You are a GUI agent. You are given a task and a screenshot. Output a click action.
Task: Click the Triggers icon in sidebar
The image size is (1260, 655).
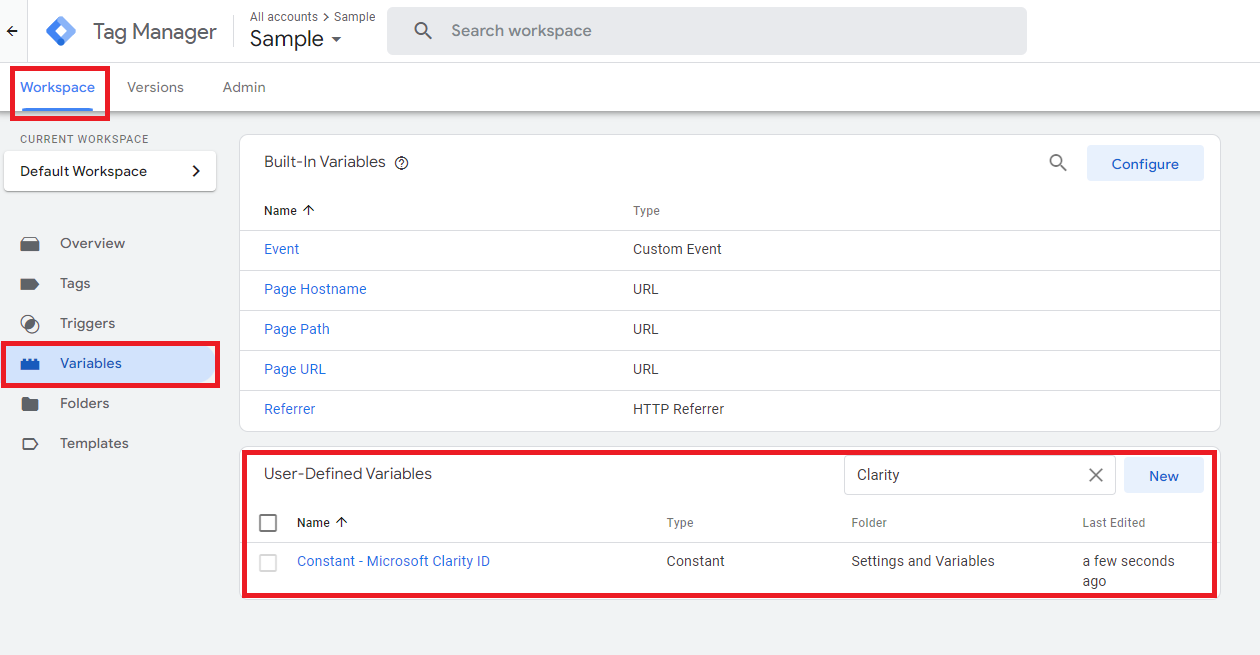(30, 323)
